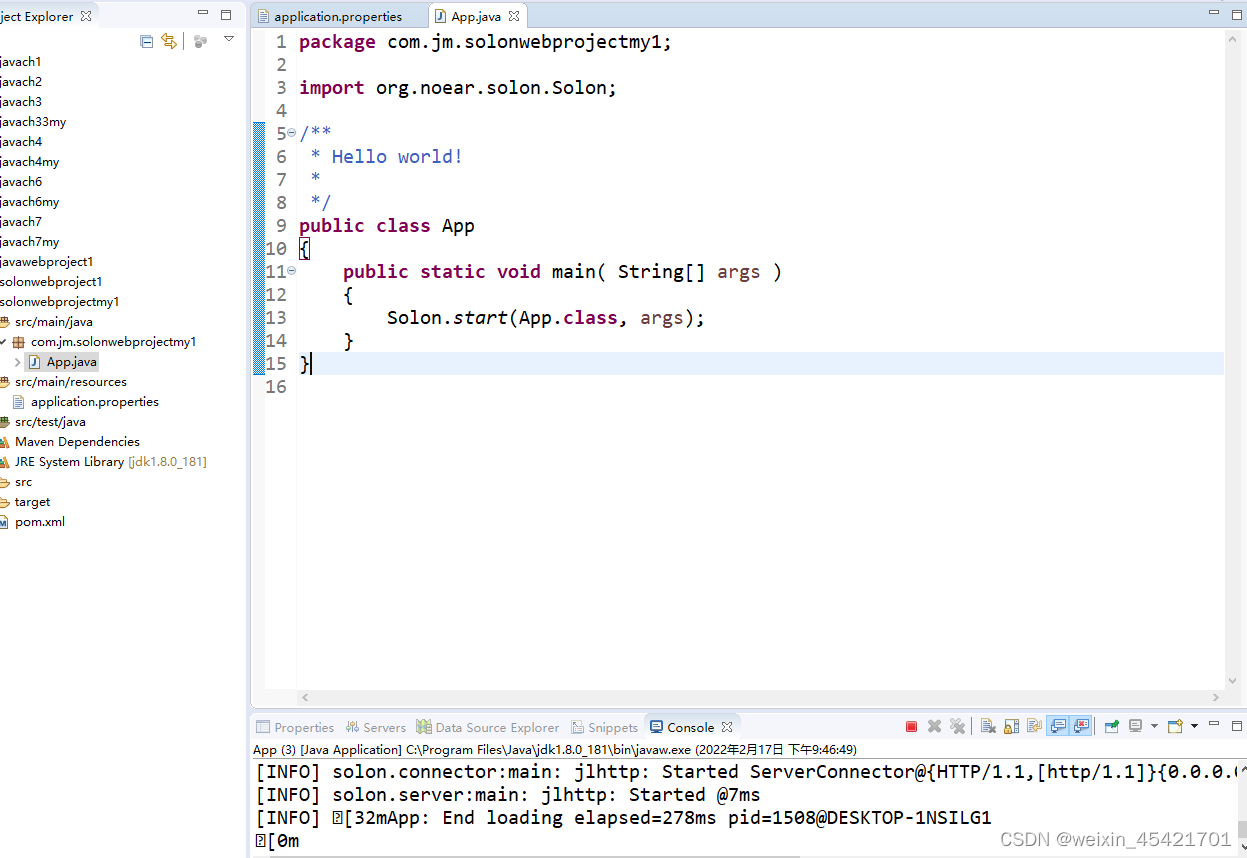Image resolution: width=1247 pixels, height=858 pixels.
Task: Open the Project Explorer view menu
Action: (229, 41)
